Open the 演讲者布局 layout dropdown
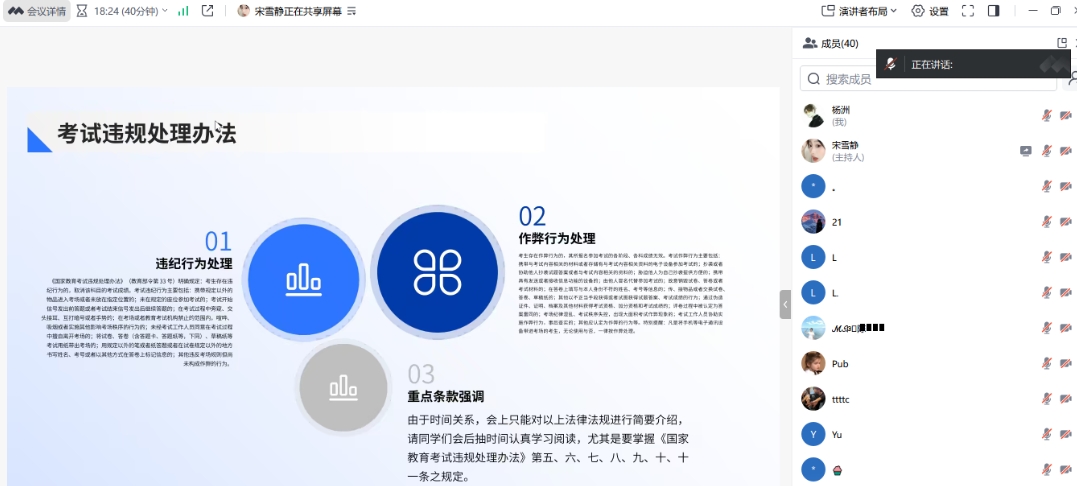 [859, 11]
